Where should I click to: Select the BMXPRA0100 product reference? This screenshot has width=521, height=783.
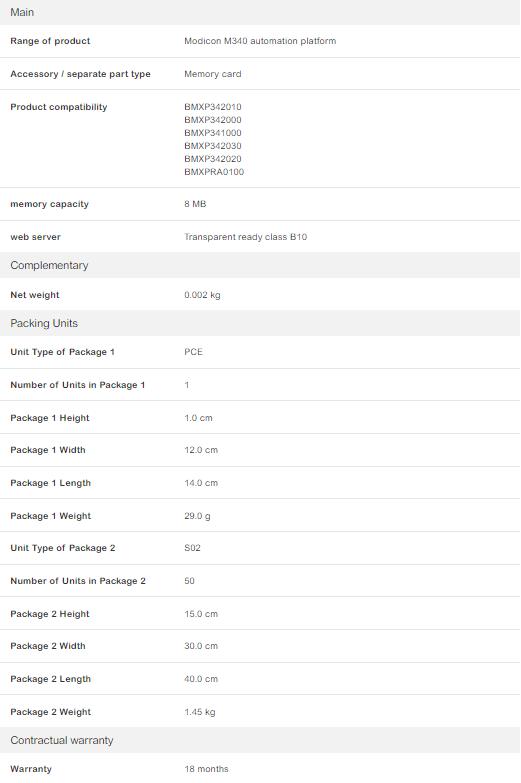pos(214,172)
